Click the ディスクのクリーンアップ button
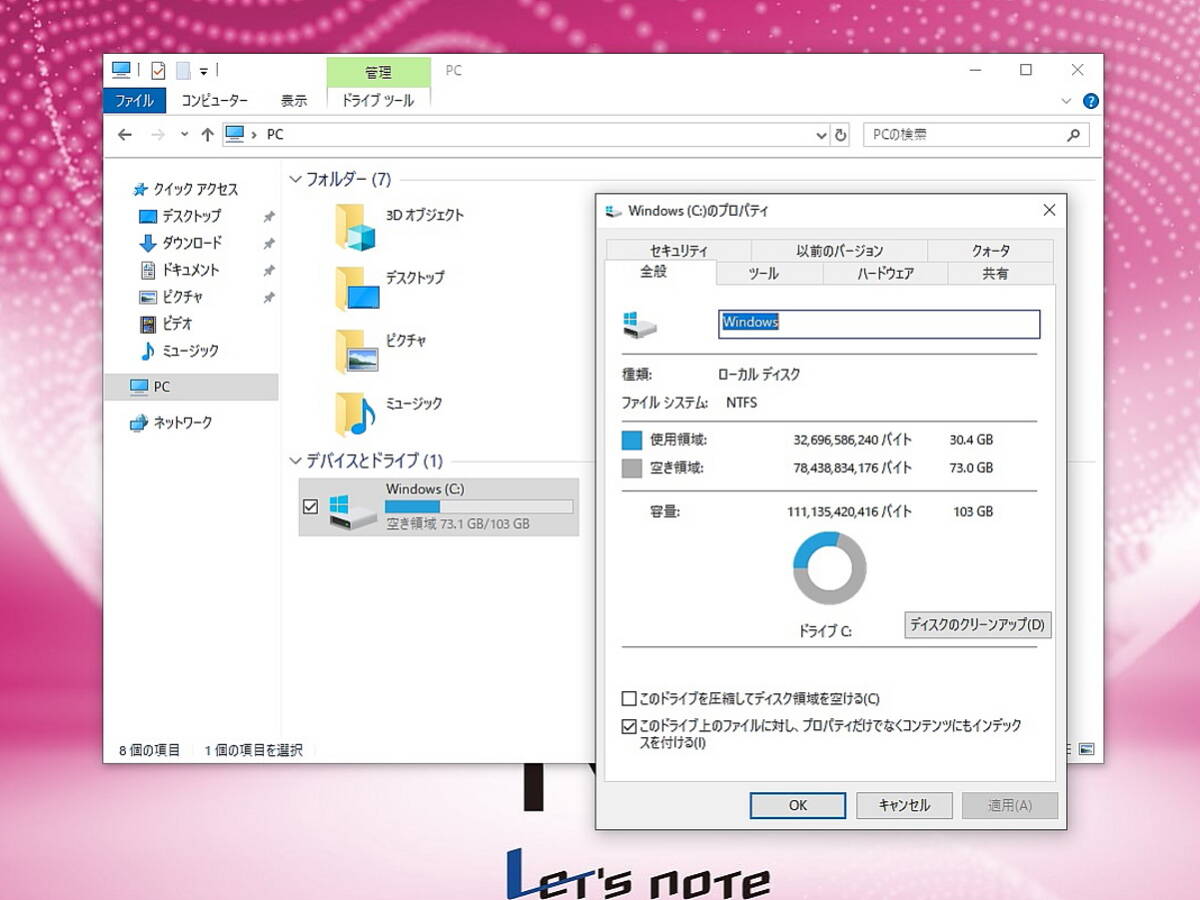Viewport: 1200px width, 900px height. [977, 625]
